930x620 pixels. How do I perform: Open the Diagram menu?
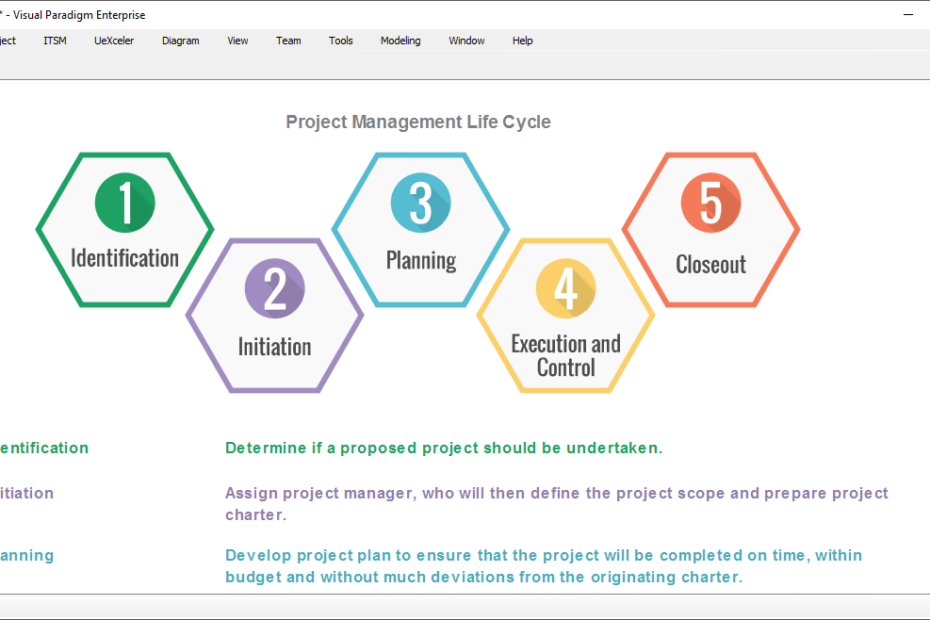pos(180,40)
